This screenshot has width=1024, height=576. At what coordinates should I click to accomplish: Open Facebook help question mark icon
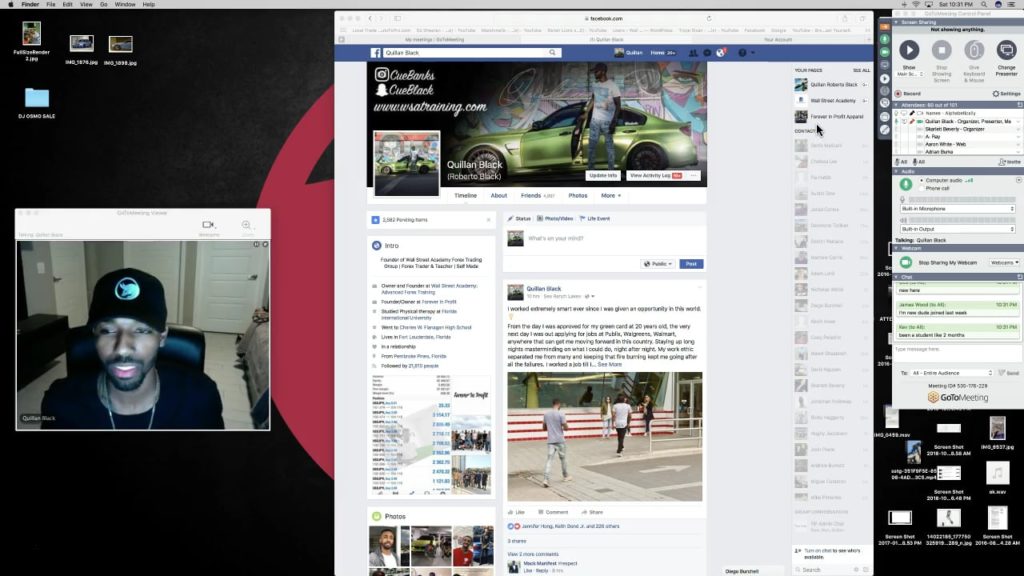coord(743,53)
